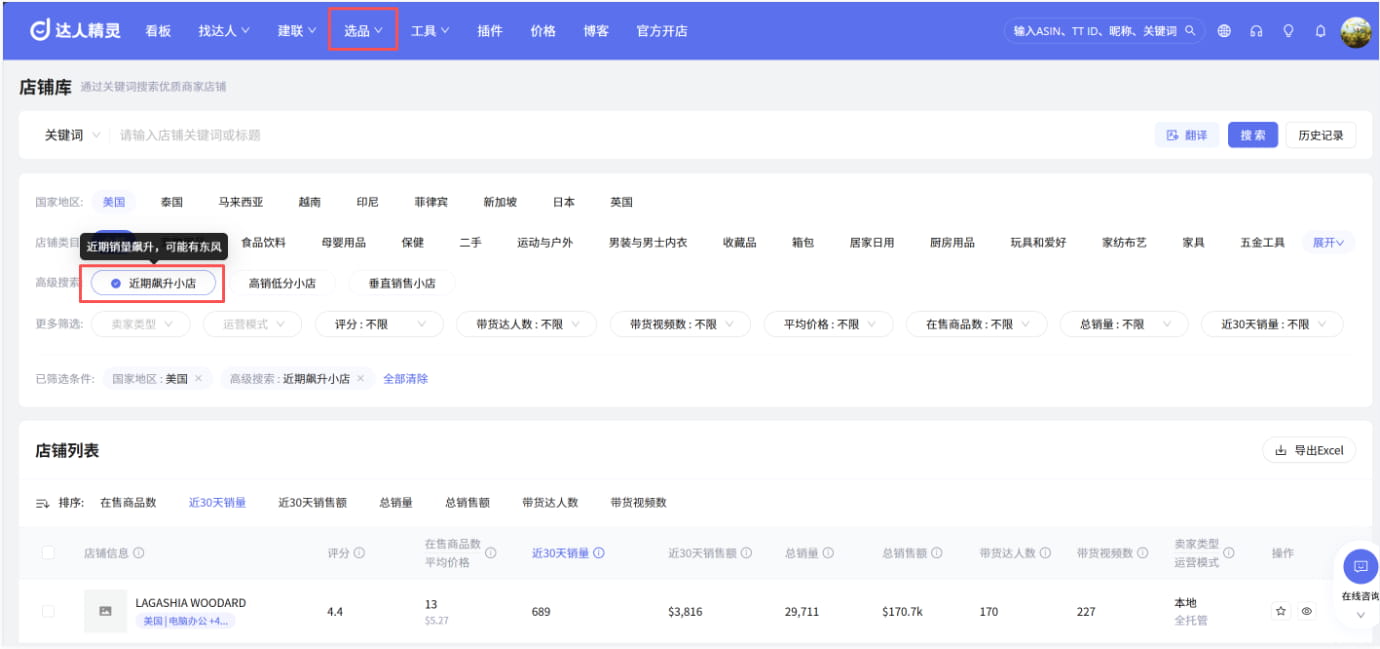
Task: Sort the list by 在售商品数
Action: tap(128, 503)
